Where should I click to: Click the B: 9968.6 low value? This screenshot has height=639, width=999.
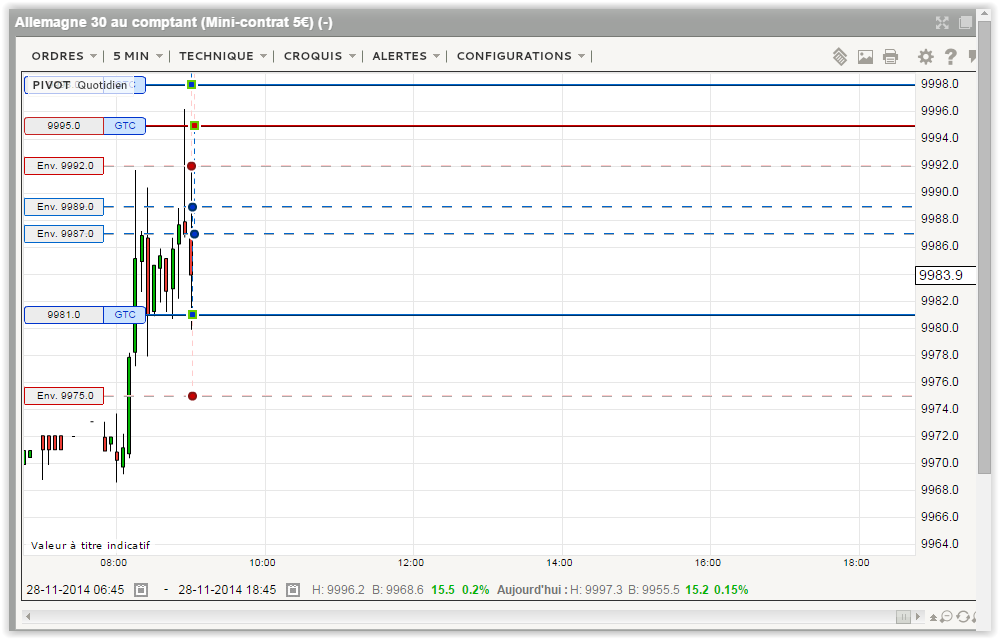pos(398,590)
